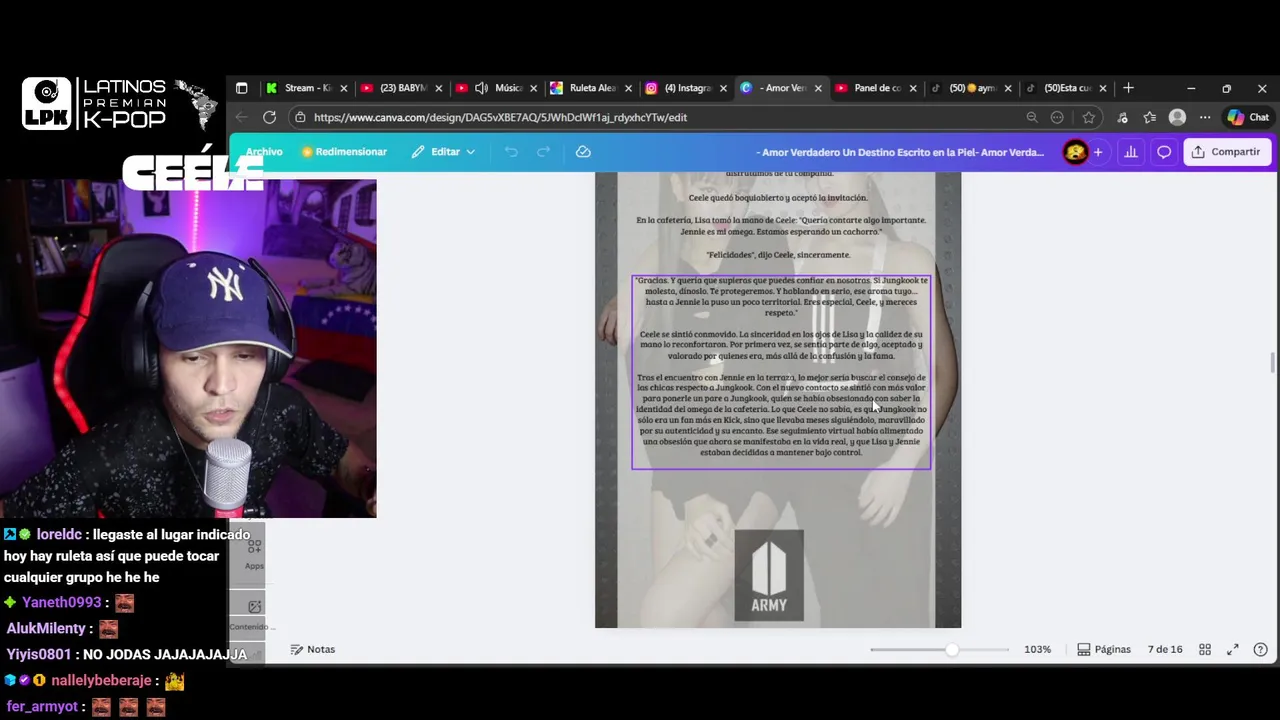Click chat username Yiyis0801
1280x720 pixels.
tap(39, 654)
